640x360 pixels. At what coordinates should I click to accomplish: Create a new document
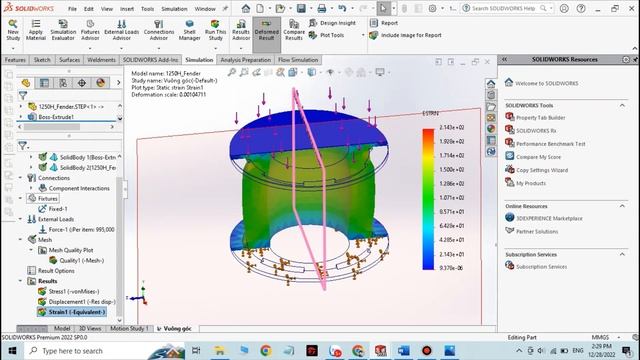coord(260,8)
